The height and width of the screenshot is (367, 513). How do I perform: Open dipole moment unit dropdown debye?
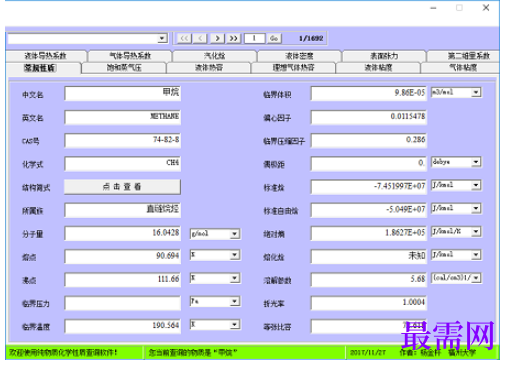point(456,162)
